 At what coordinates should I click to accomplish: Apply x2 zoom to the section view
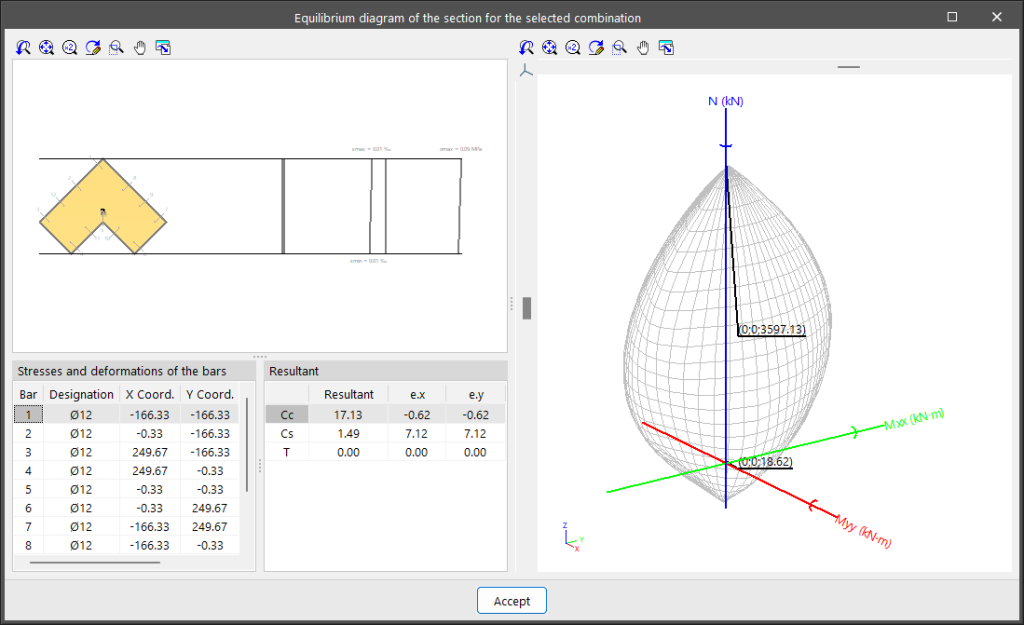click(69, 47)
